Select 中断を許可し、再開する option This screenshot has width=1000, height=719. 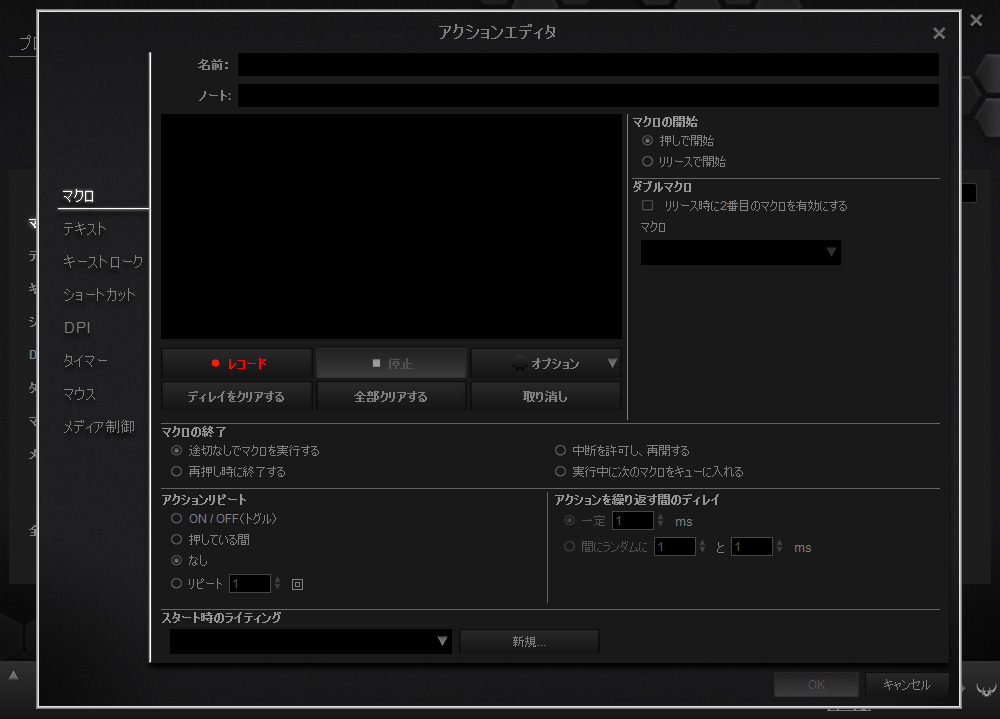click(561, 450)
